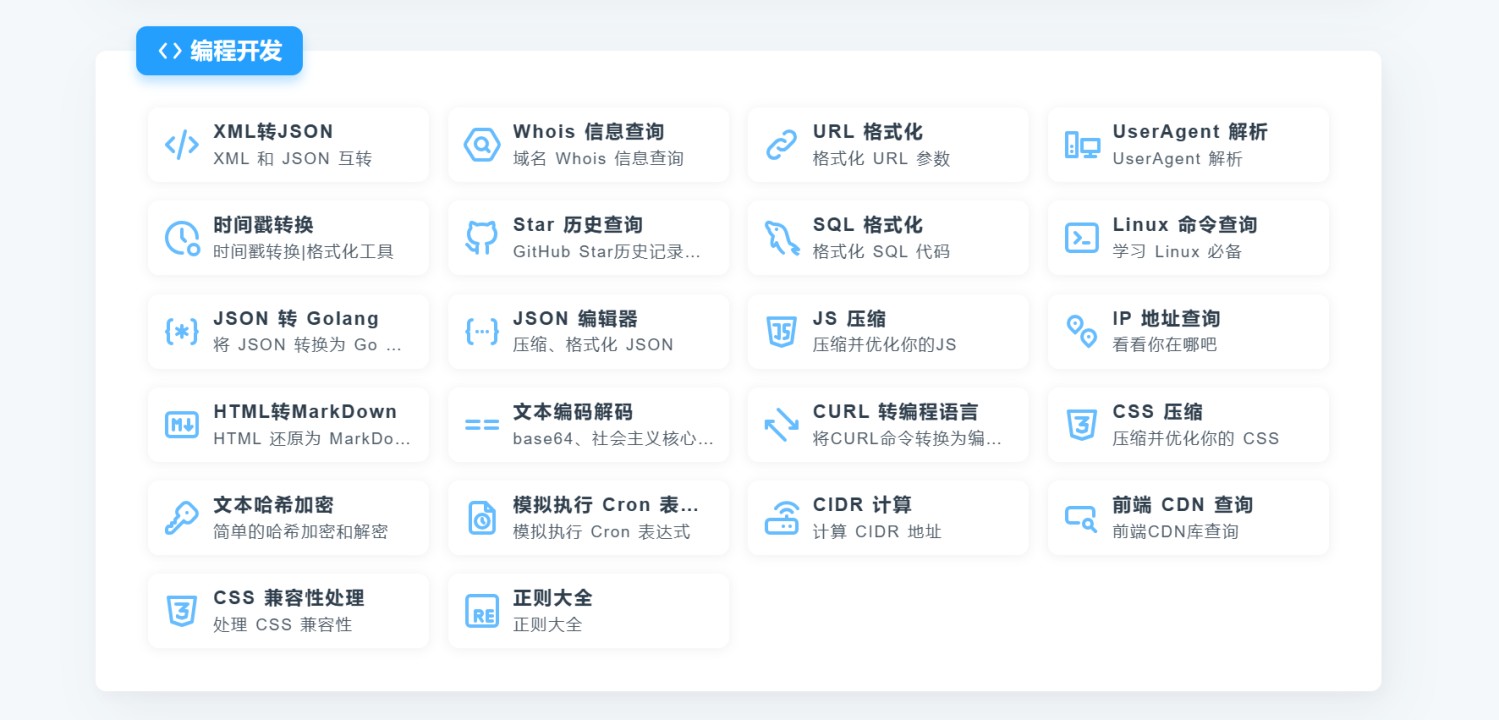
Task: Click the 文本编码解码 double equals icon
Action: click(482, 425)
